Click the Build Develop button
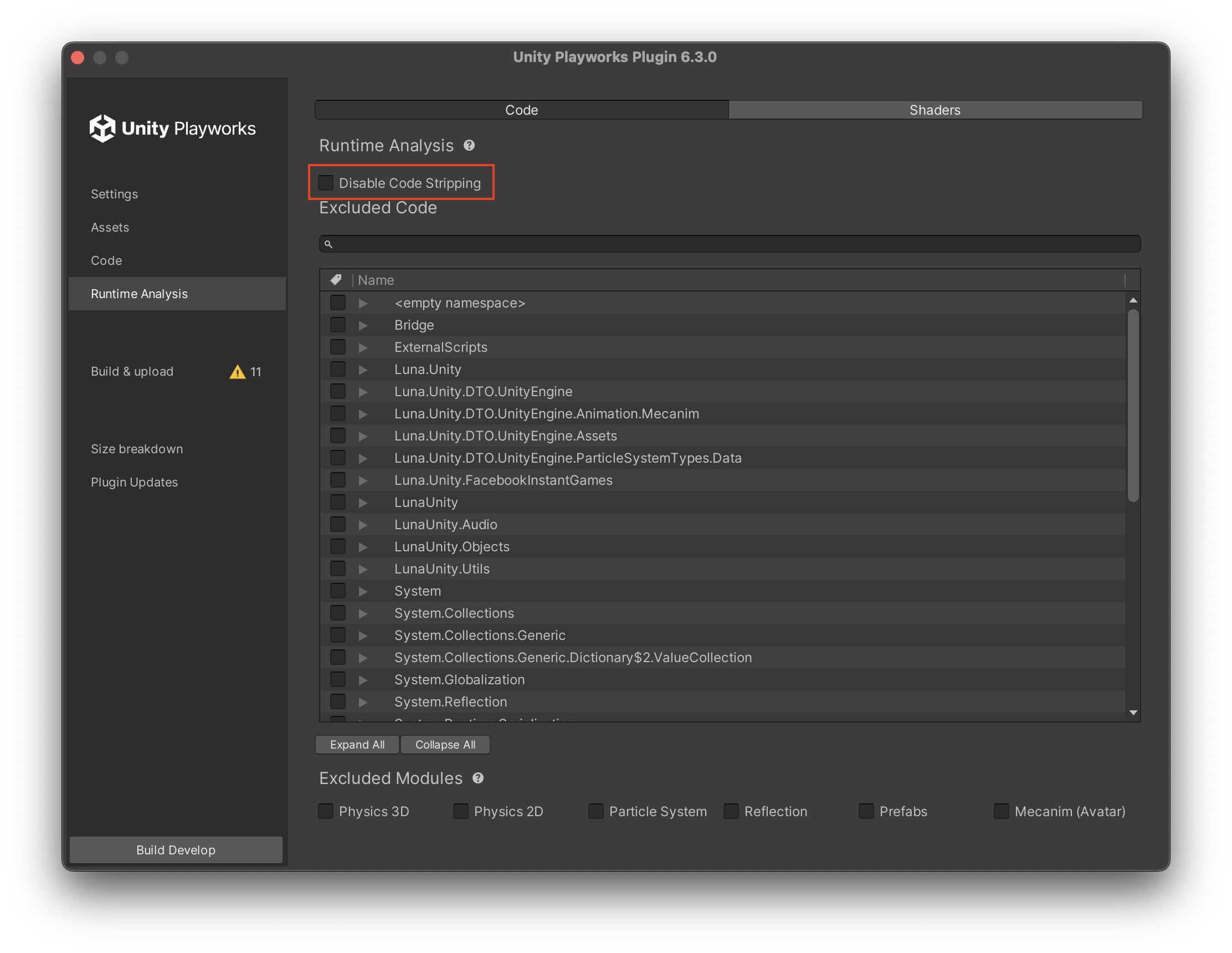This screenshot has width=1232, height=953. click(176, 850)
